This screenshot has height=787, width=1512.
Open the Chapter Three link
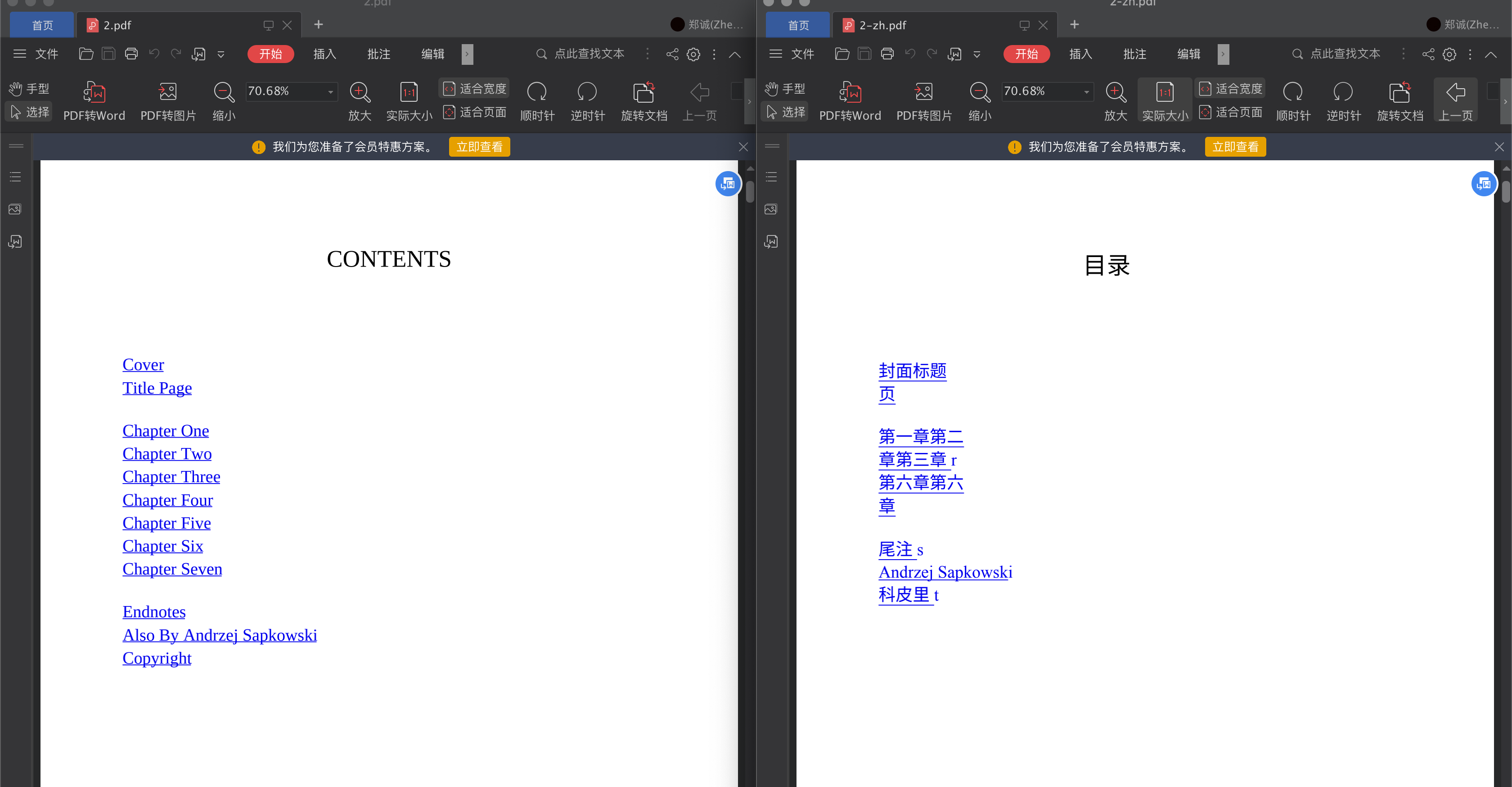coord(171,476)
